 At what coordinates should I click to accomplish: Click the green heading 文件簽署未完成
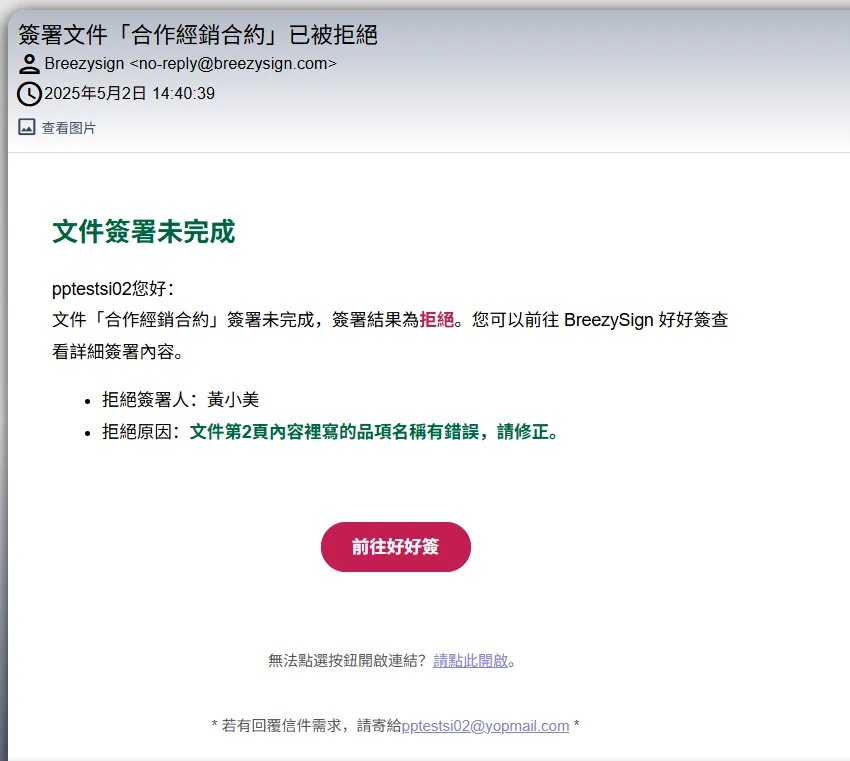143,232
